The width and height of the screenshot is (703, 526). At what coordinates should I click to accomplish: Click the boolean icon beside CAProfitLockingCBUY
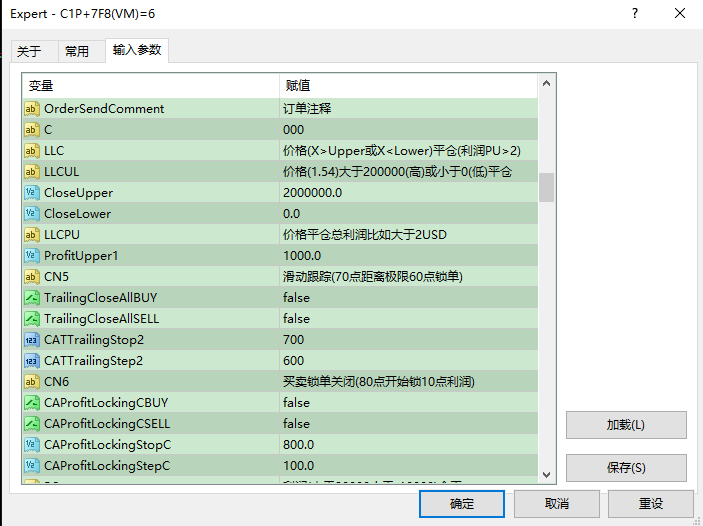point(31,403)
